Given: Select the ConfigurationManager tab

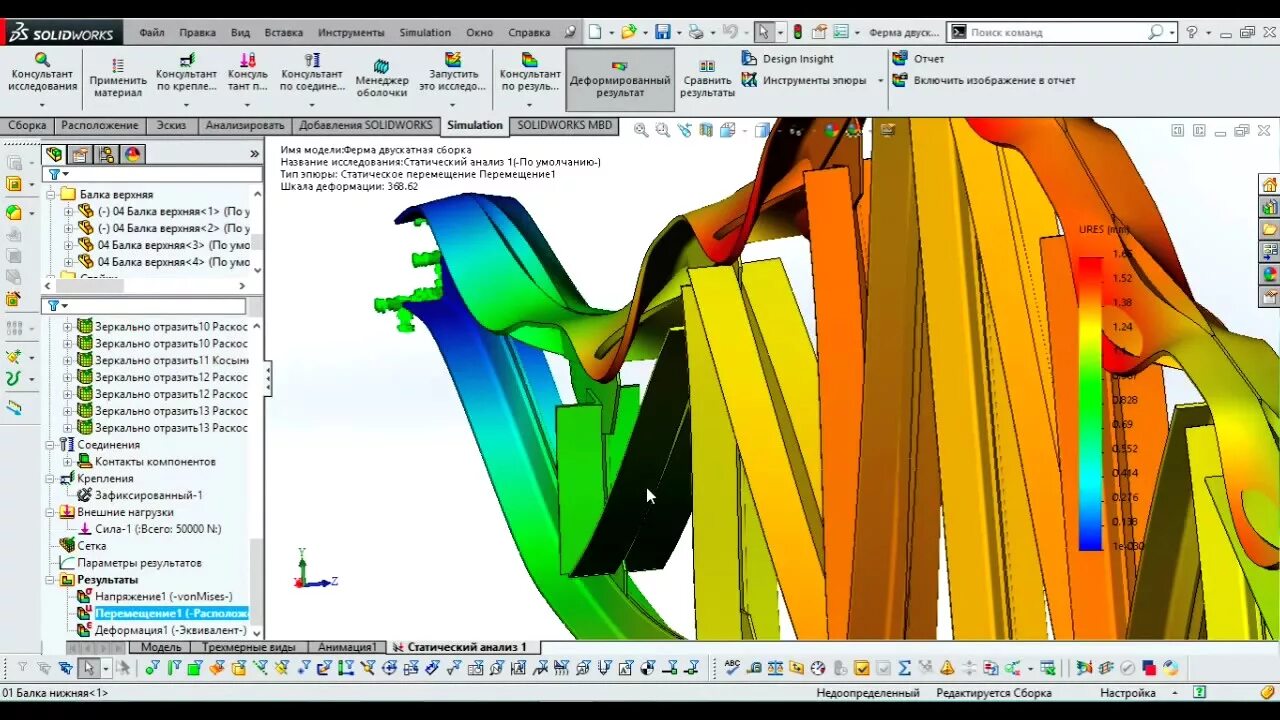Looking at the screenshot, I should tap(107, 154).
